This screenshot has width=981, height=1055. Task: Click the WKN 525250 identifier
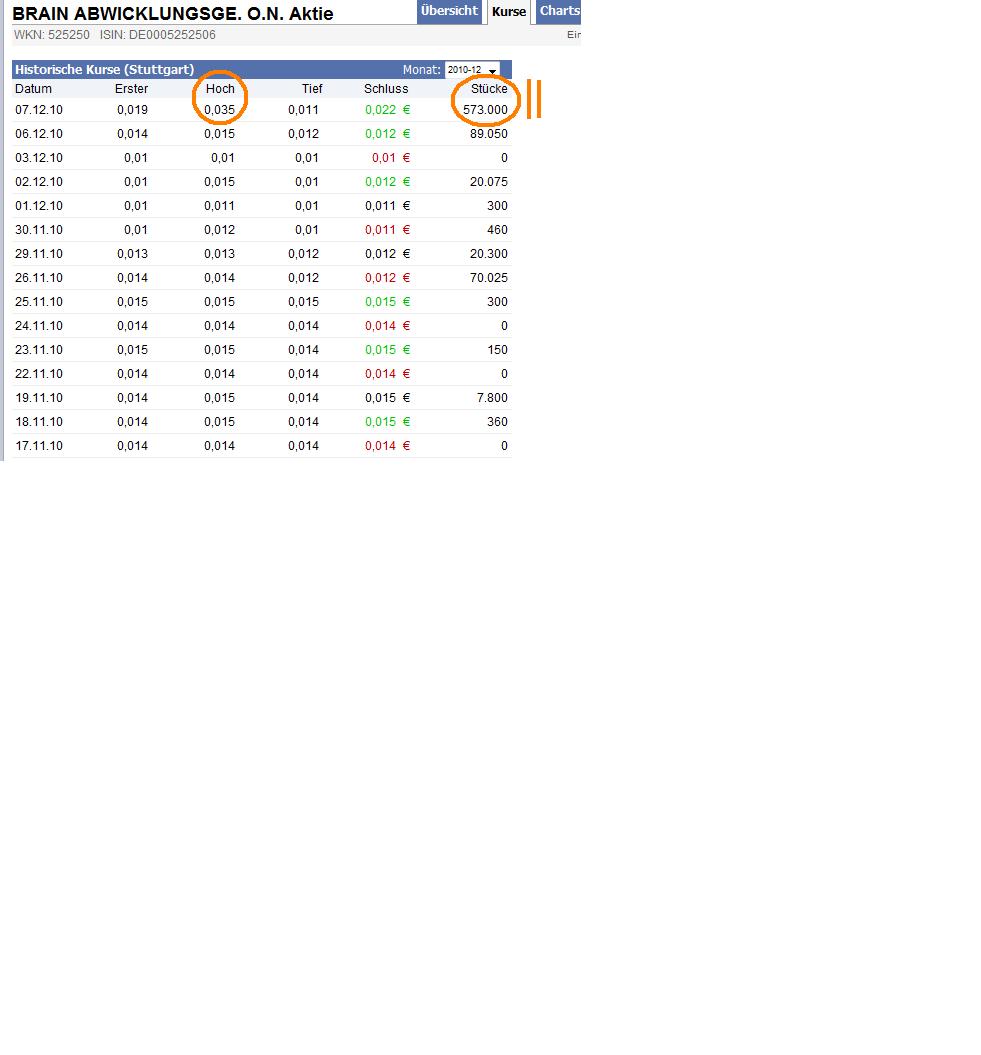tap(52, 34)
